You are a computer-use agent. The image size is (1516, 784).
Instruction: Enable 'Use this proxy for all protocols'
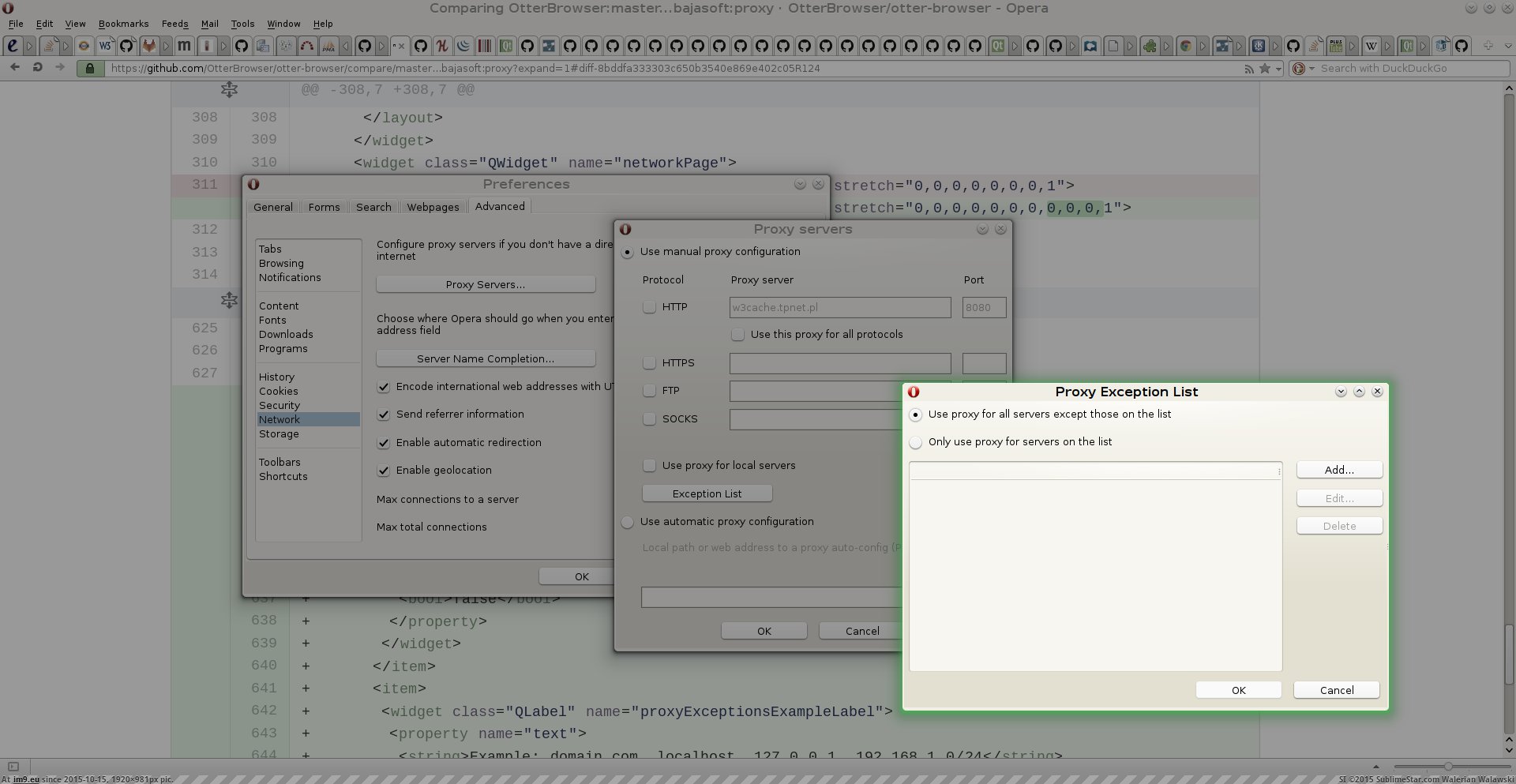[x=737, y=335]
